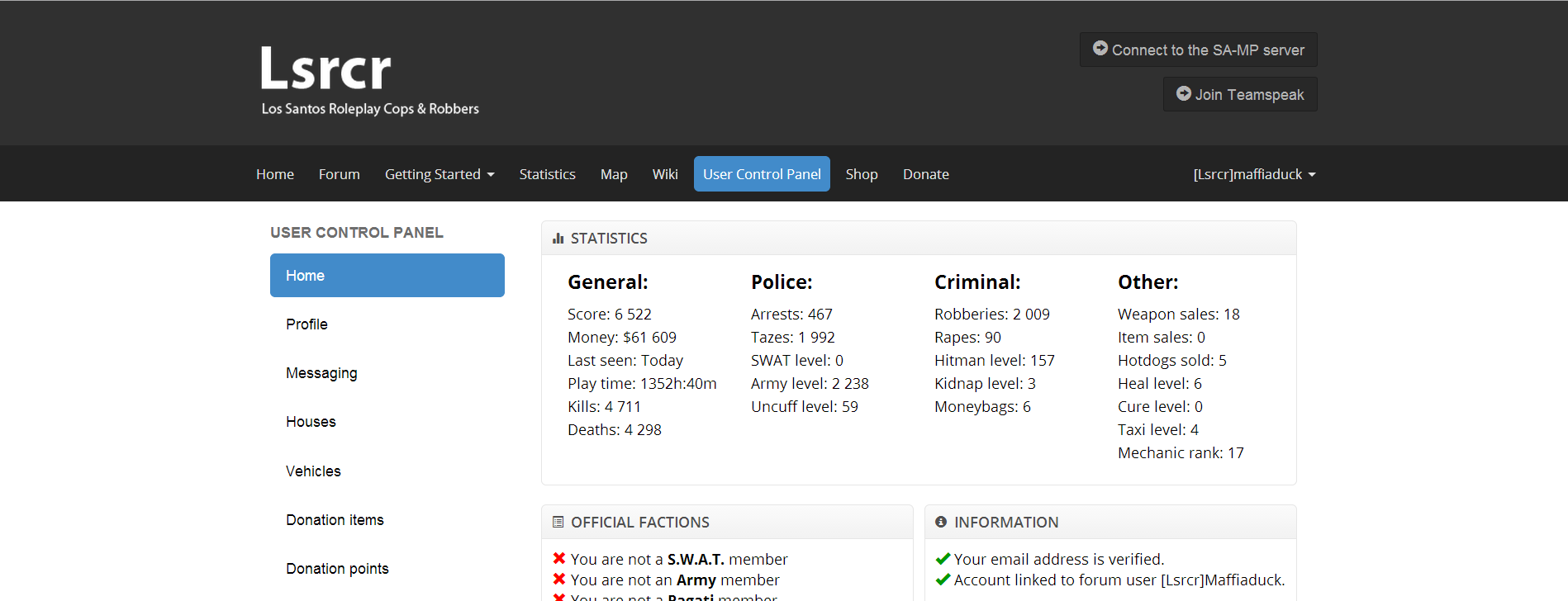Click the Lsrcr site logo

coord(369,80)
